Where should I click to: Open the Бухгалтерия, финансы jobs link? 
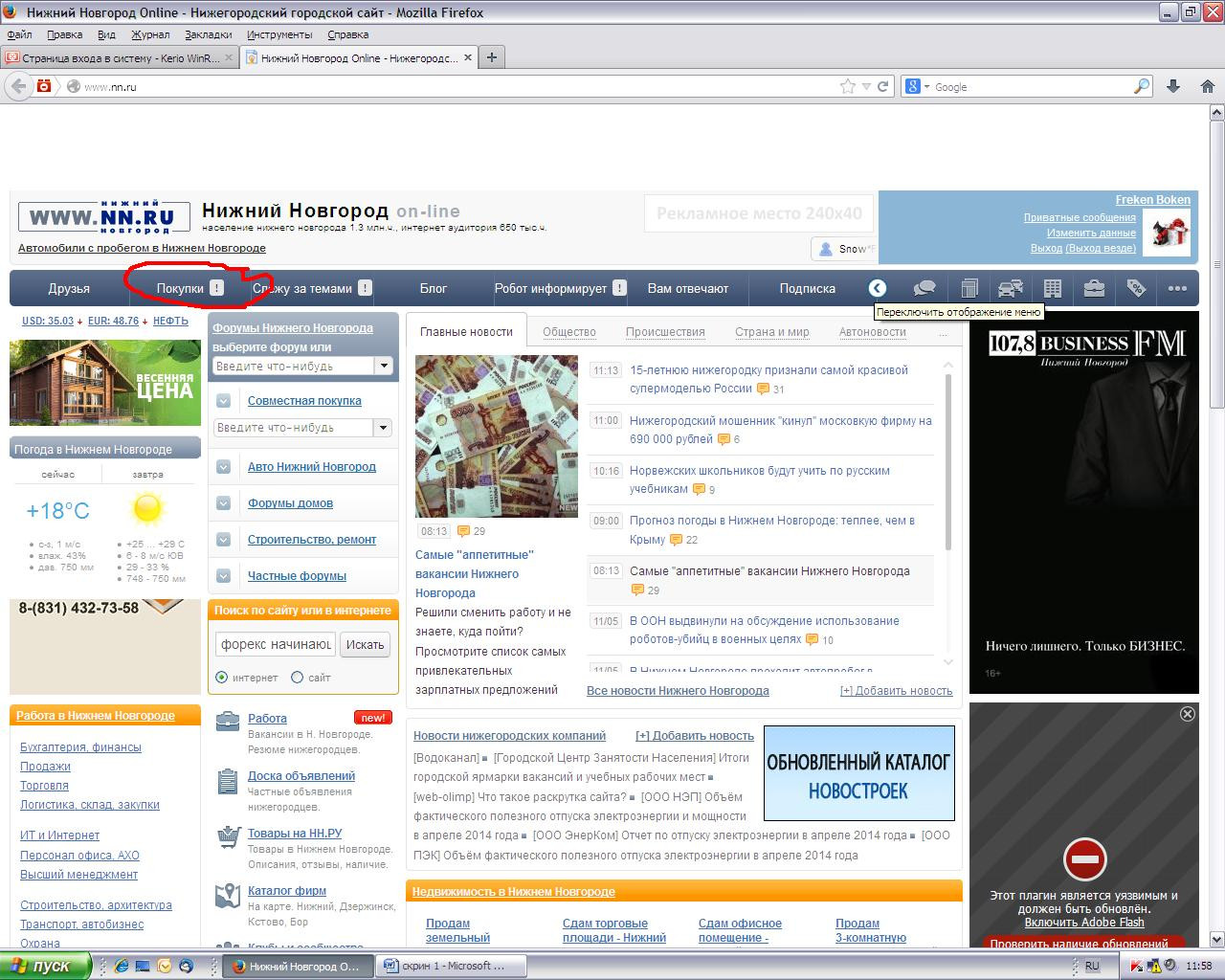(80, 747)
